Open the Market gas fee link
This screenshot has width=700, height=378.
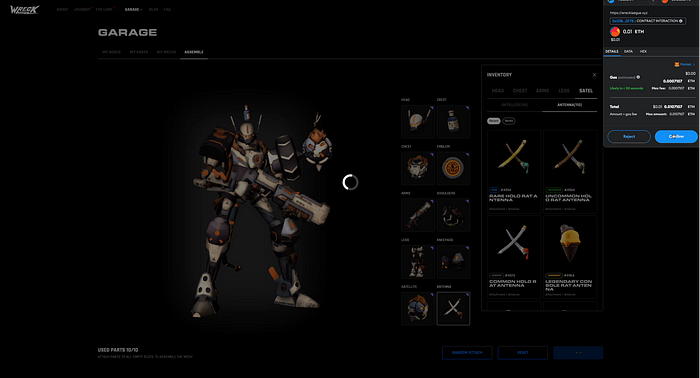point(685,65)
